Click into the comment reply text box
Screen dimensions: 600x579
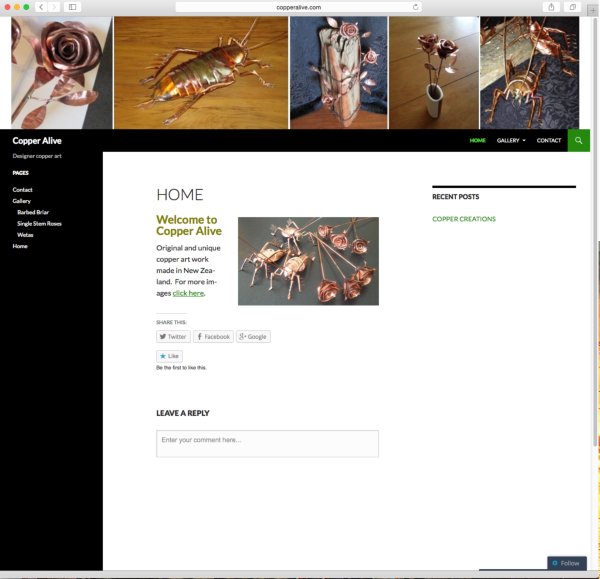click(x=267, y=443)
